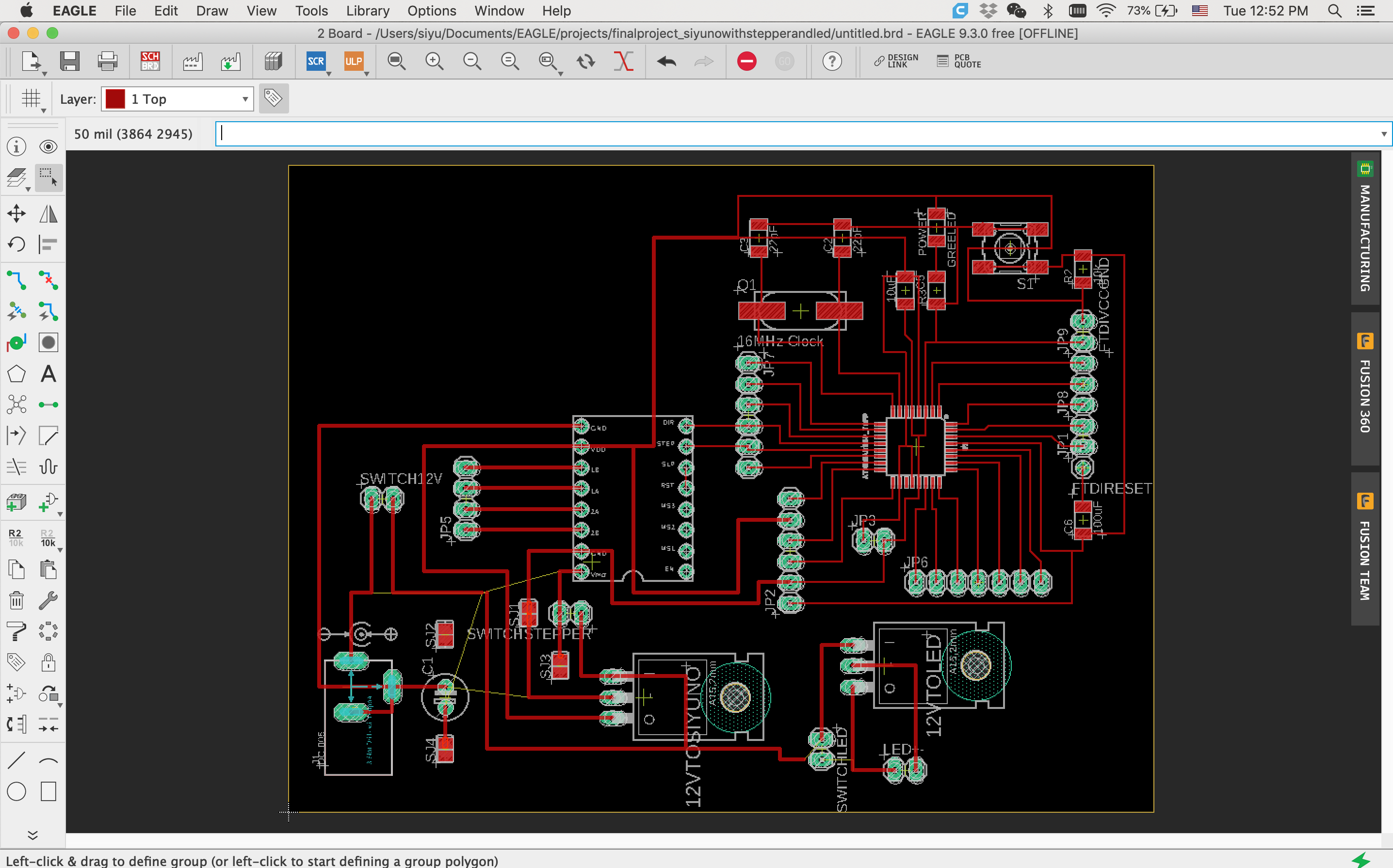Open the CAM processor icon
The height and width of the screenshot is (868, 1393).
[193, 61]
